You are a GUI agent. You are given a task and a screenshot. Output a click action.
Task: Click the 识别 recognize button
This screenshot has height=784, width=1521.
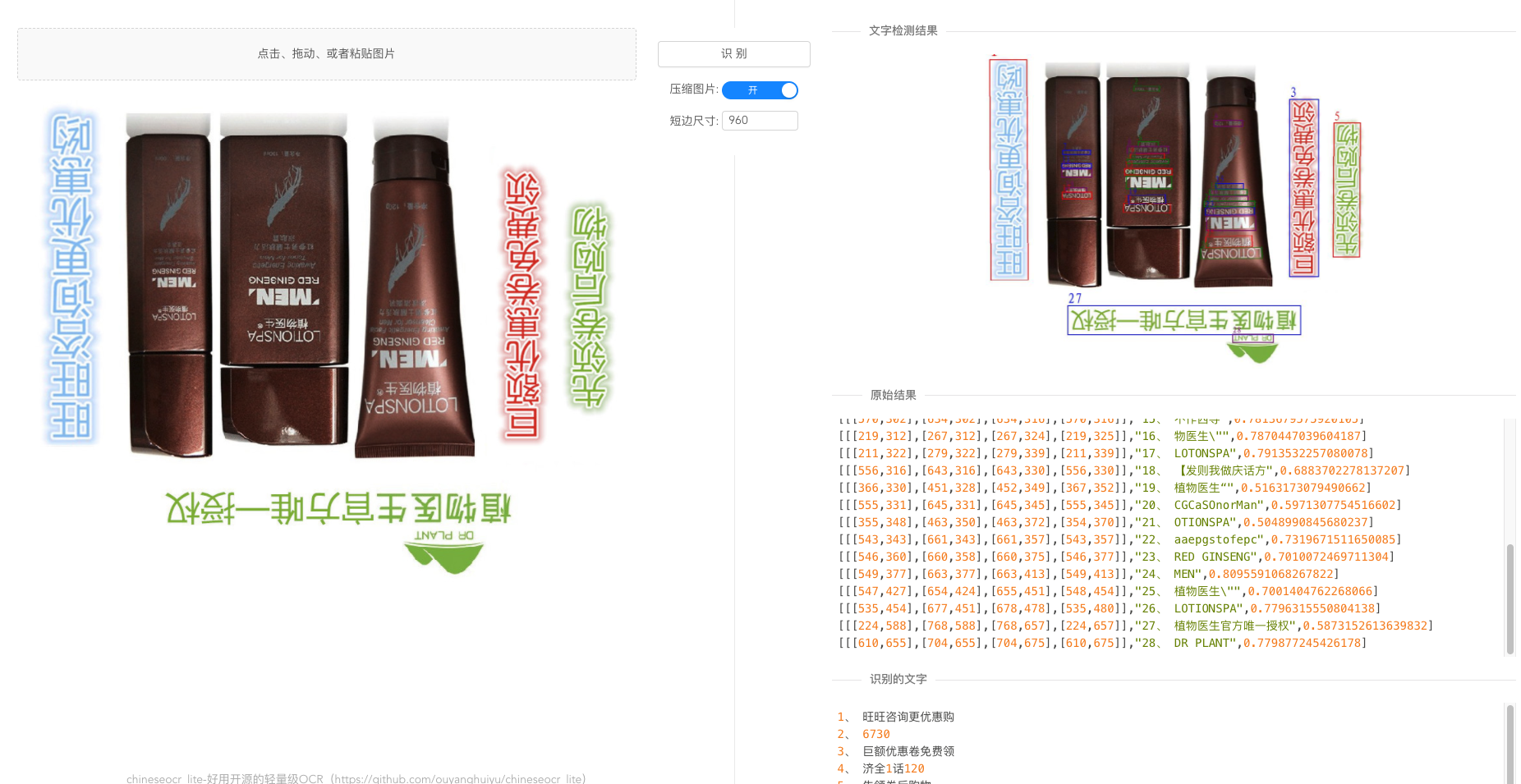tap(733, 54)
